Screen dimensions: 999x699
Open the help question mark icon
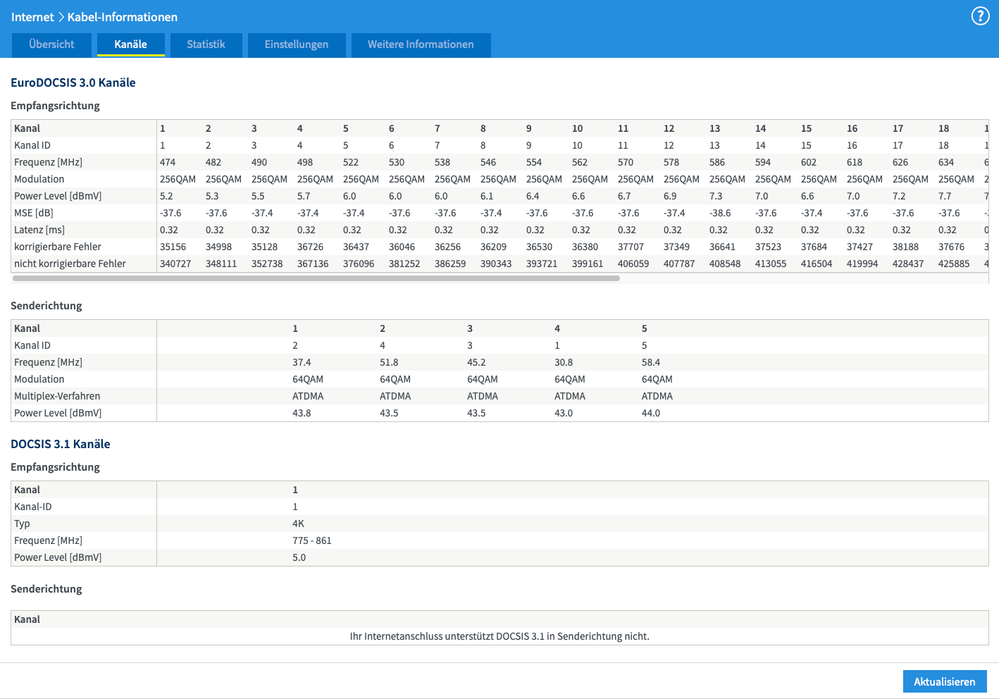point(980,16)
